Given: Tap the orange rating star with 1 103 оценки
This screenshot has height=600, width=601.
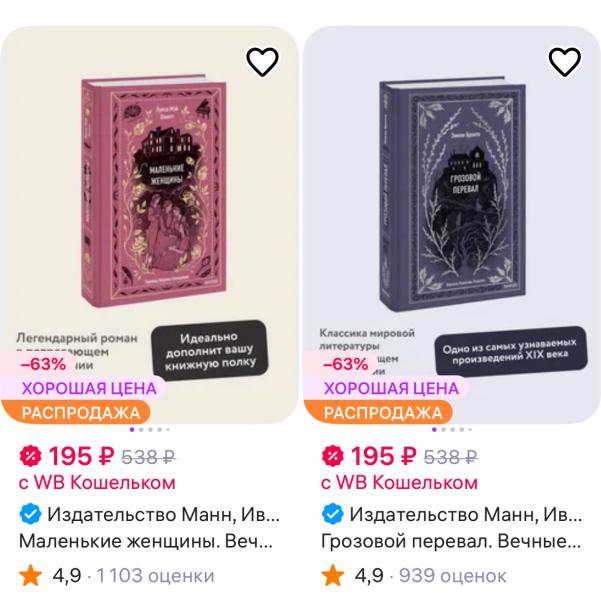Looking at the screenshot, I should coord(30,575).
